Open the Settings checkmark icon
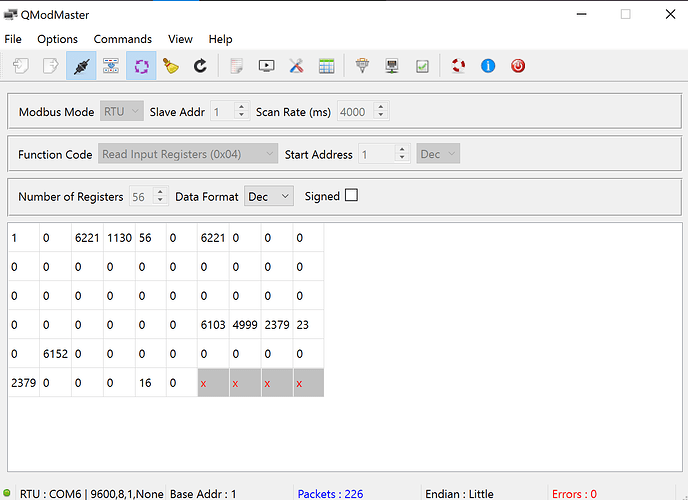This screenshot has width=688, height=500. click(422, 66)
